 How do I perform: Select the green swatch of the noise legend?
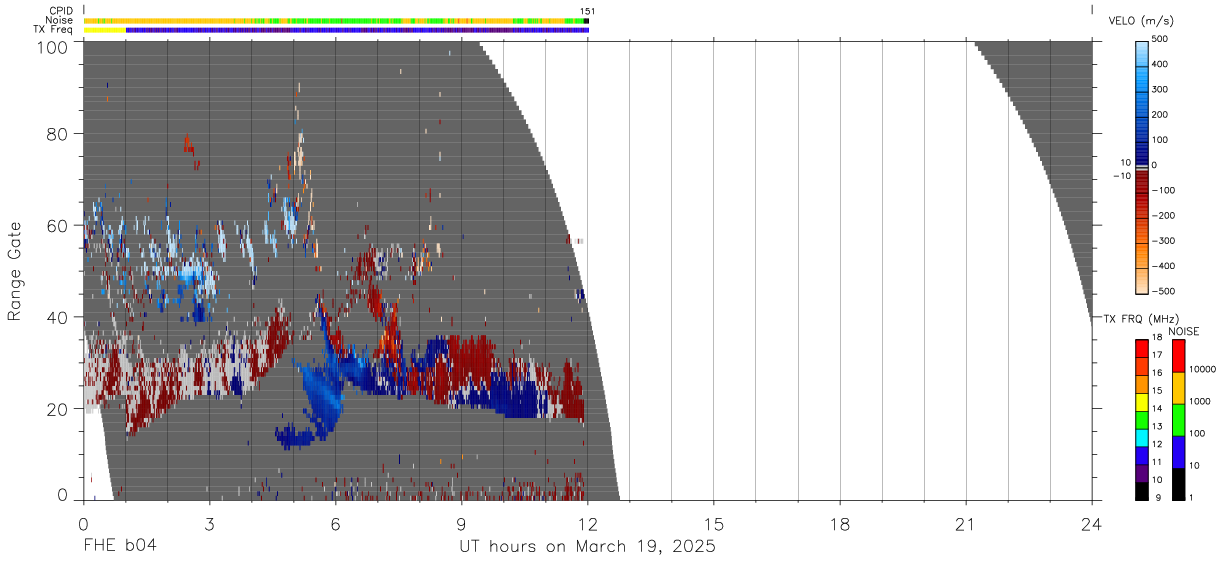pyautogui.click(x=1178, y=420)
